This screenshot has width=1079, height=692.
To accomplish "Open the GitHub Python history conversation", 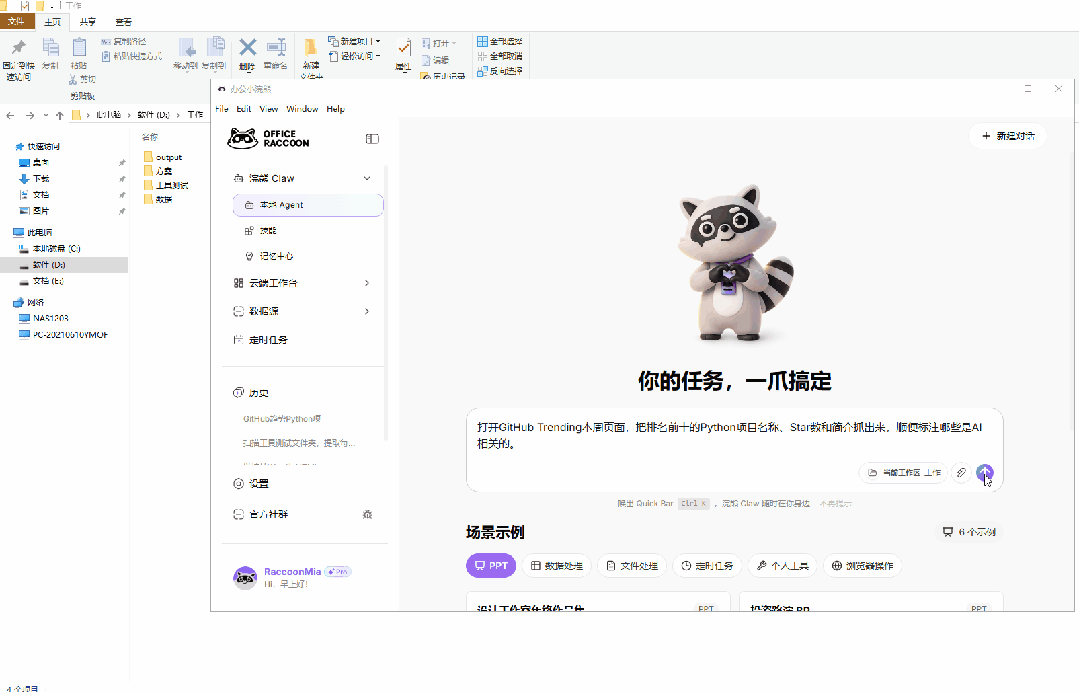I will pos(282,418).
